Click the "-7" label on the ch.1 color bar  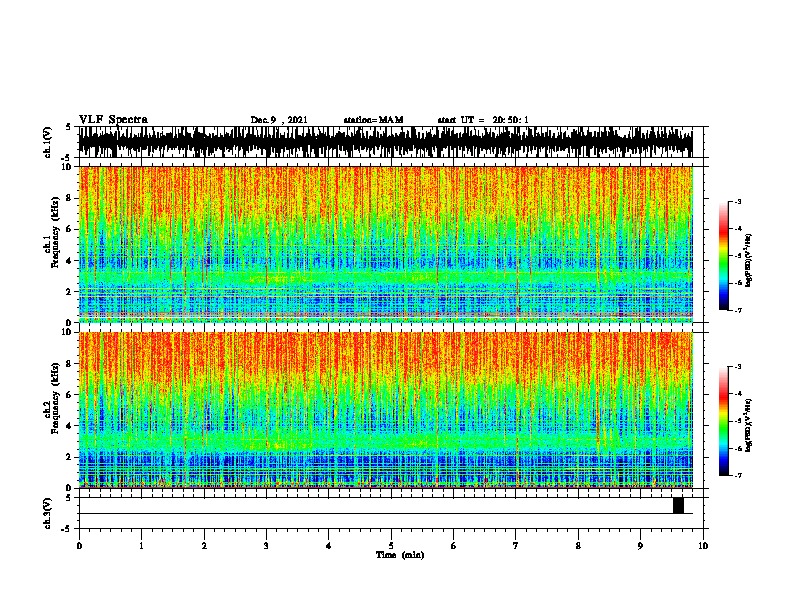click(738, 310)
